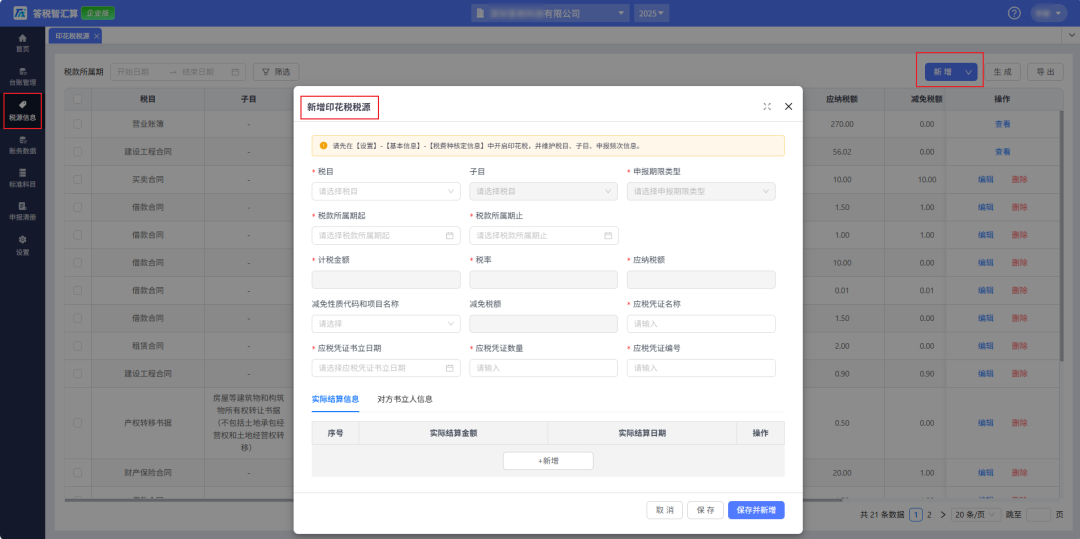Image resolution: width=1080 pixels, height=539 pixels.
Task: Click the 跳至 page number input
Action: point(1038,514)
